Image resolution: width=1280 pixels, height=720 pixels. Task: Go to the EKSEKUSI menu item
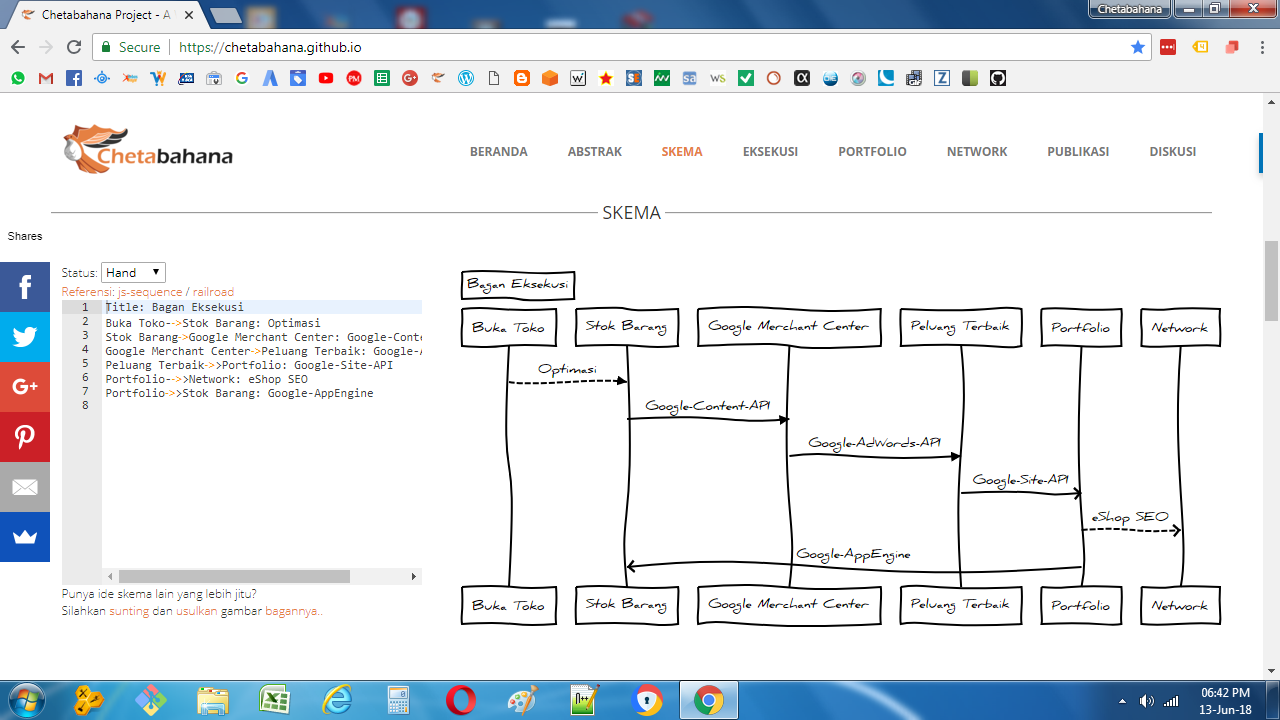pyautogui.click(x=770, y=152)
